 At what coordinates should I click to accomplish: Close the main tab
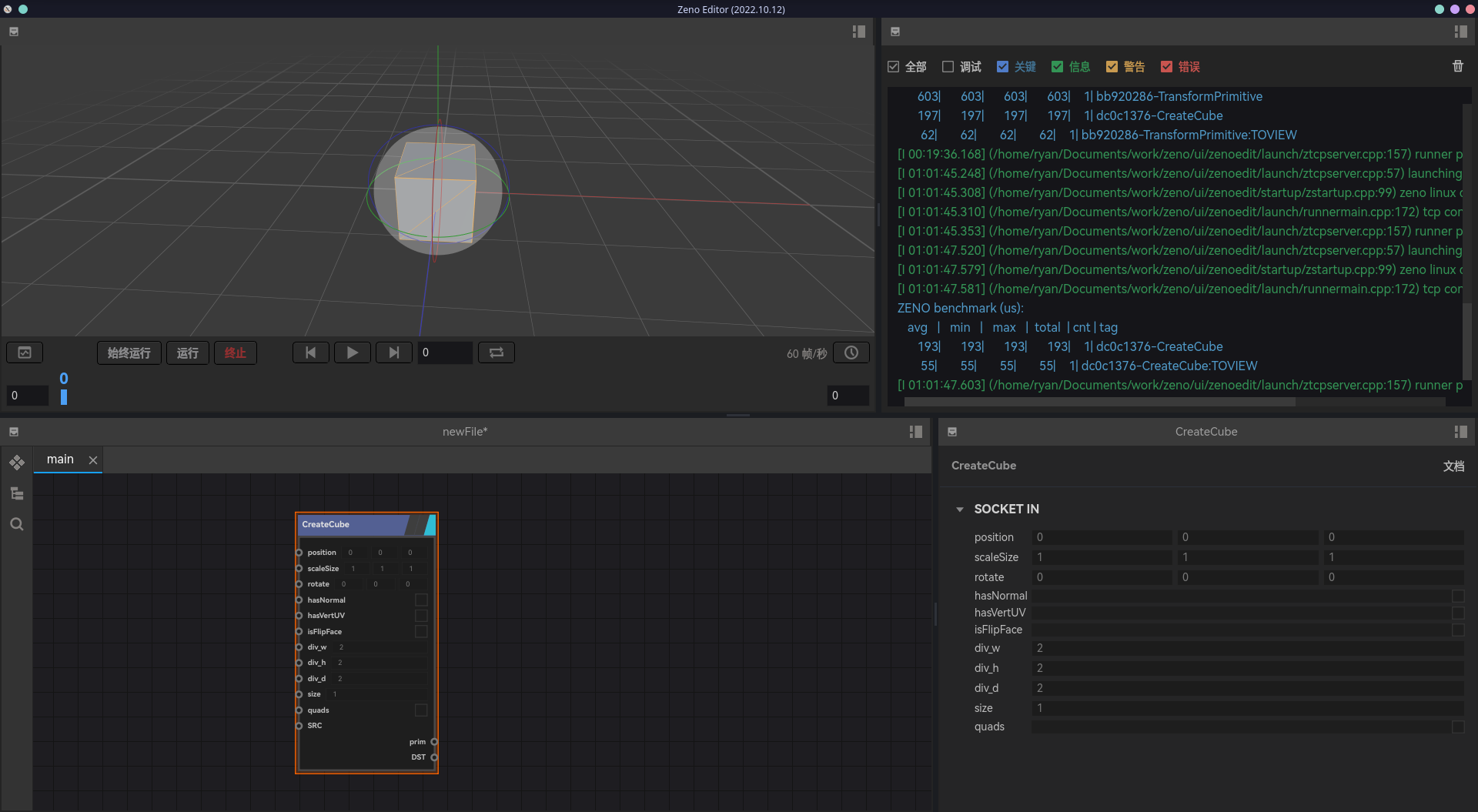coord(93,460)
